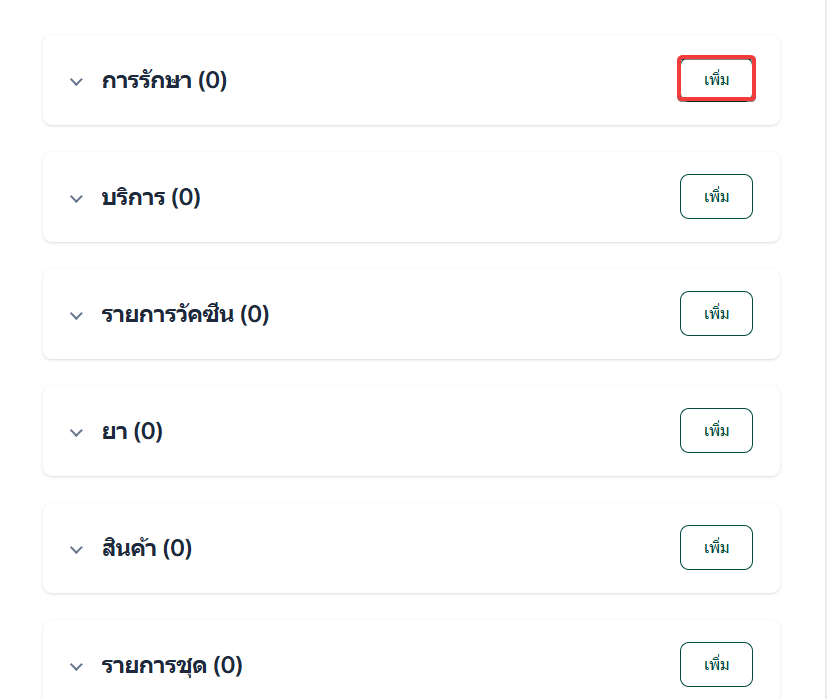Click the (0) count beside รายการวัคซีน
This screenshot has height=699, width=827.
[x=255, y=315]
